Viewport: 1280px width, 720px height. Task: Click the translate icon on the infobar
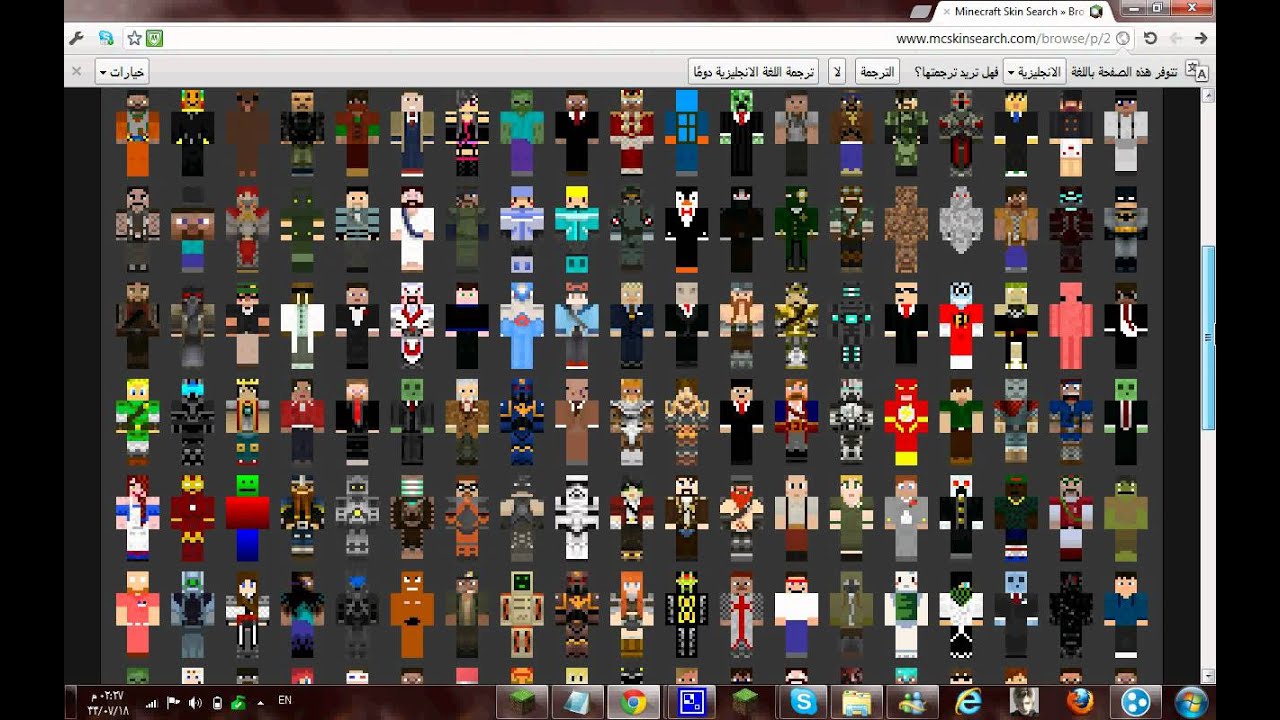(x=1196, y=71)
